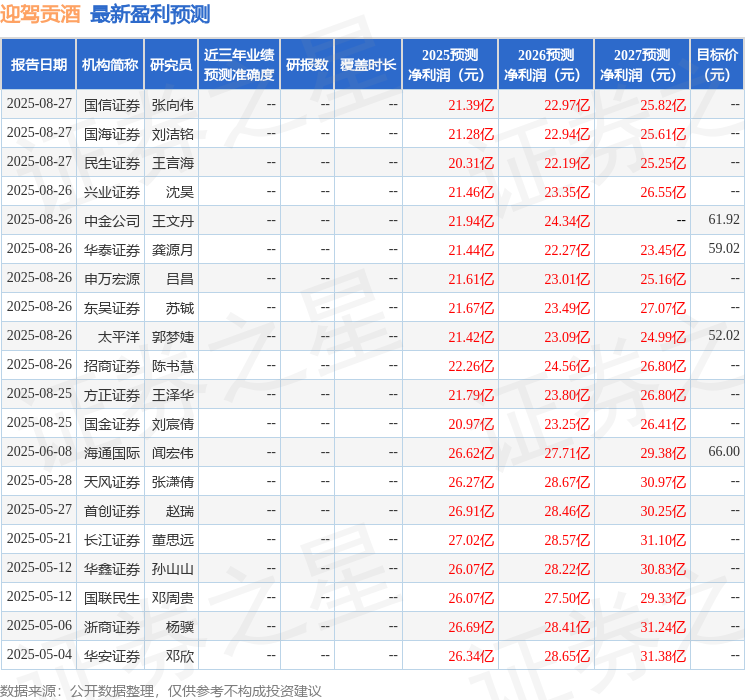The width and height of the screenshot is (745, 700).
Task: Select the 最新盈利预测 heading
Action: pos(150,14)
